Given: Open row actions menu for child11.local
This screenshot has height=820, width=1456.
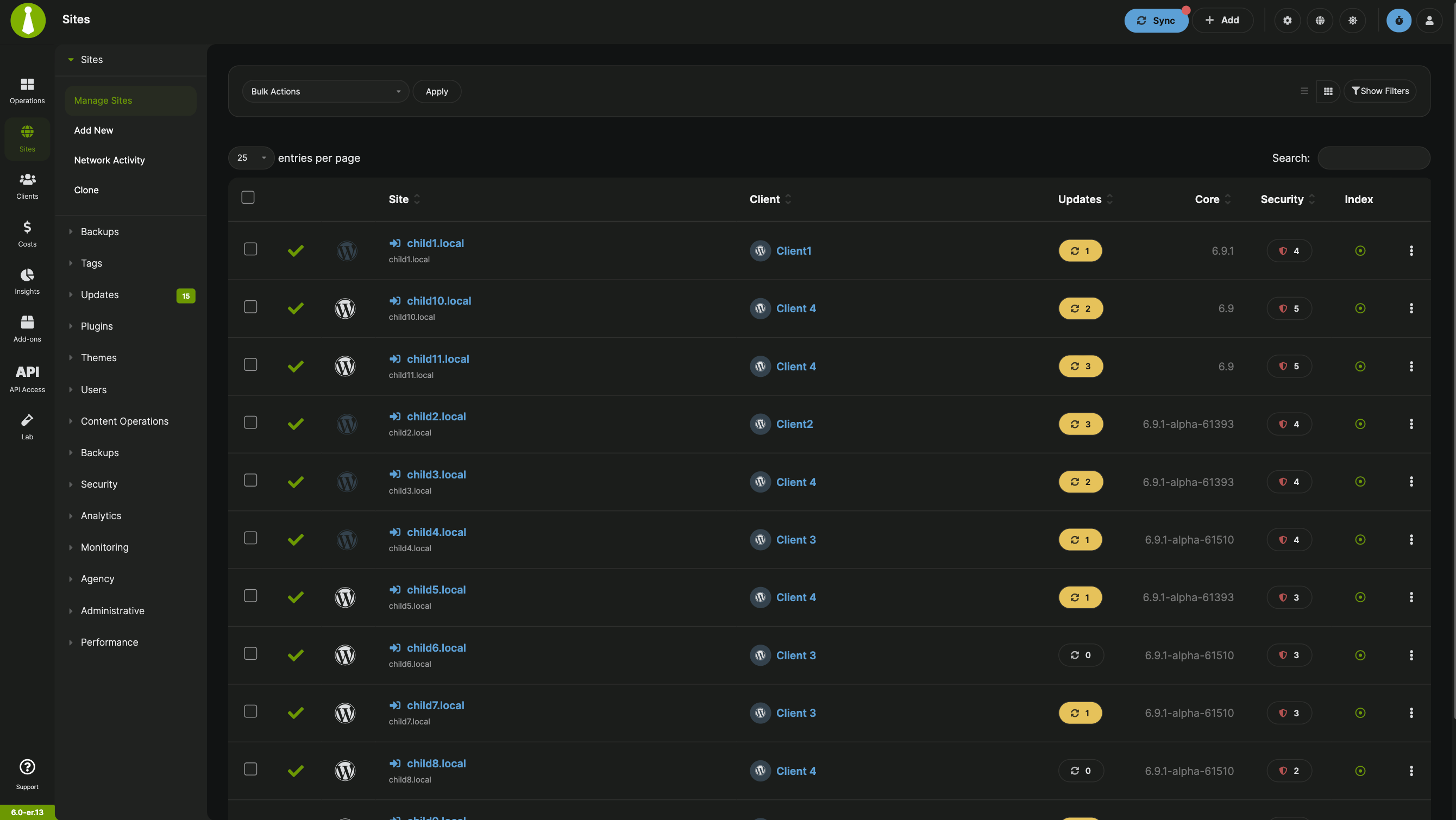Looking at the screenshot, I should [x=1411, y=366].
